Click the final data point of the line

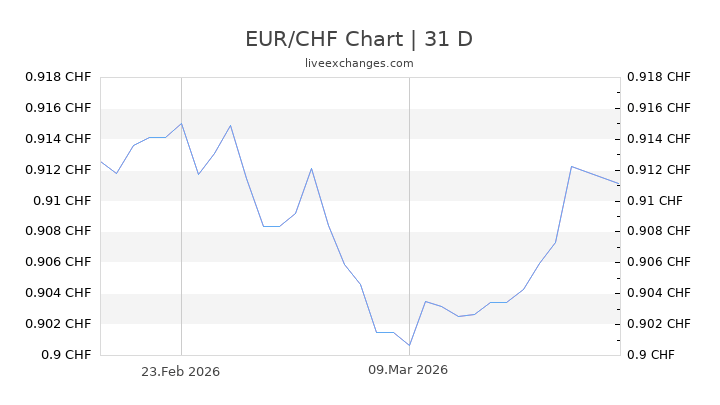tap(619, 184)
